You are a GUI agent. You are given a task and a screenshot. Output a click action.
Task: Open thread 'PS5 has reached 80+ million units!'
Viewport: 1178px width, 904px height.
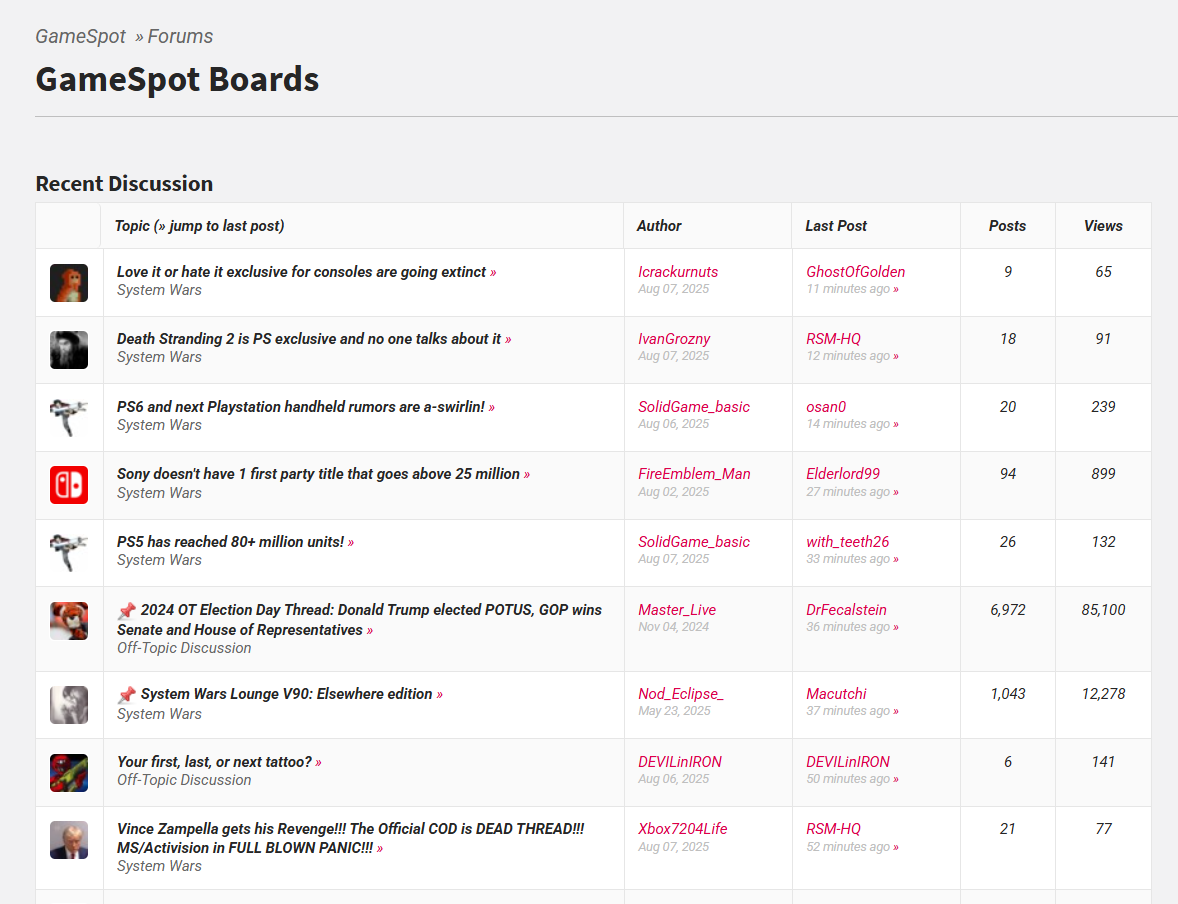click(230, 542)
